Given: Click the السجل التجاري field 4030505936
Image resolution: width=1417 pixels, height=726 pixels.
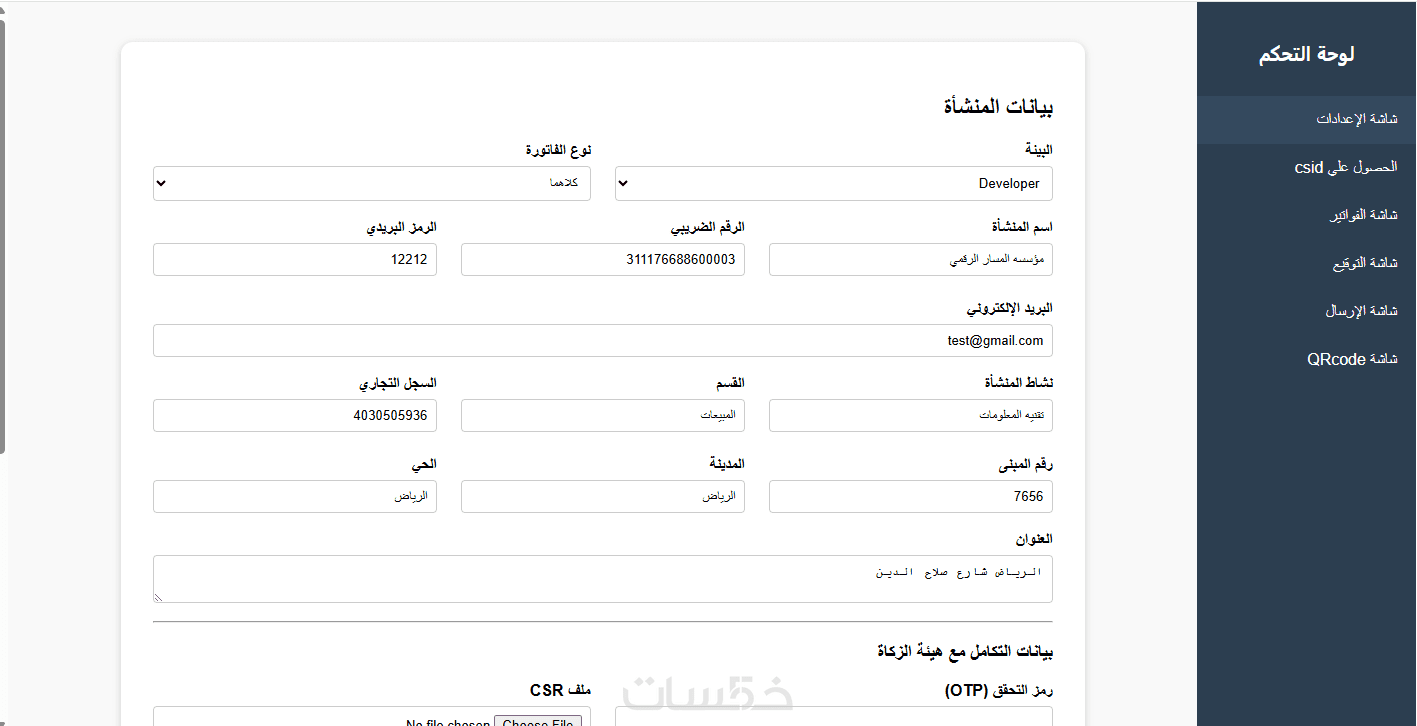Looking at the screenshot, I should [x=295, y=416].
